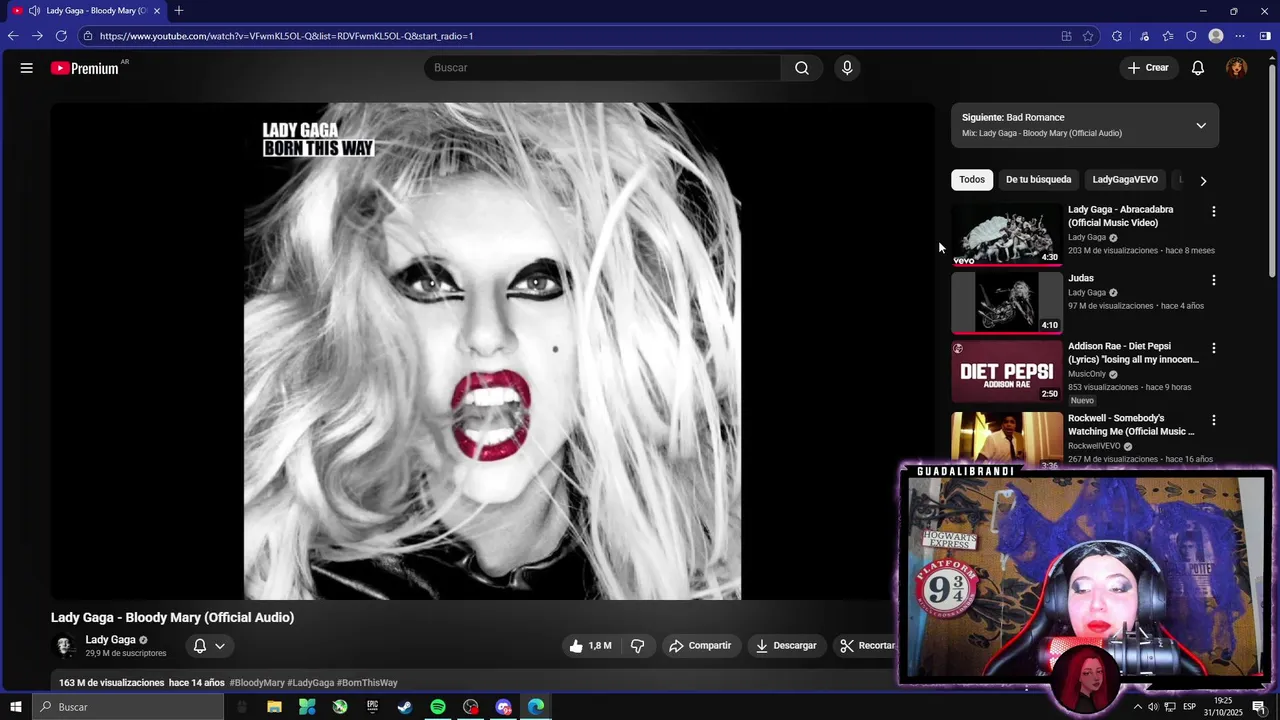The height and width of the screenshot is (720, 1280).
Task: Go to YouTube Premium home logo
Action: click(86, 68)
